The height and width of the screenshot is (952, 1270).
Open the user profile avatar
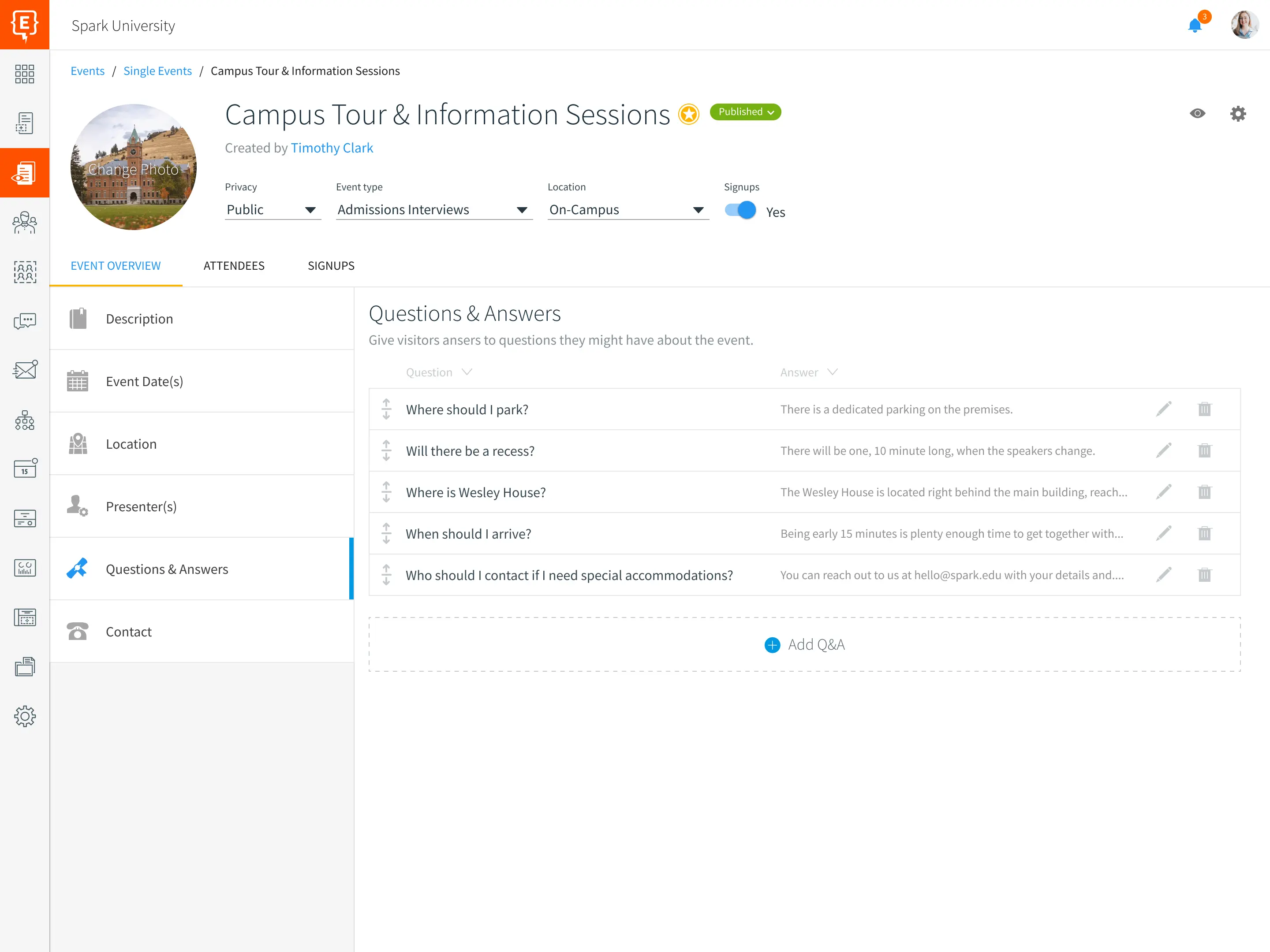click(1244, 25)
